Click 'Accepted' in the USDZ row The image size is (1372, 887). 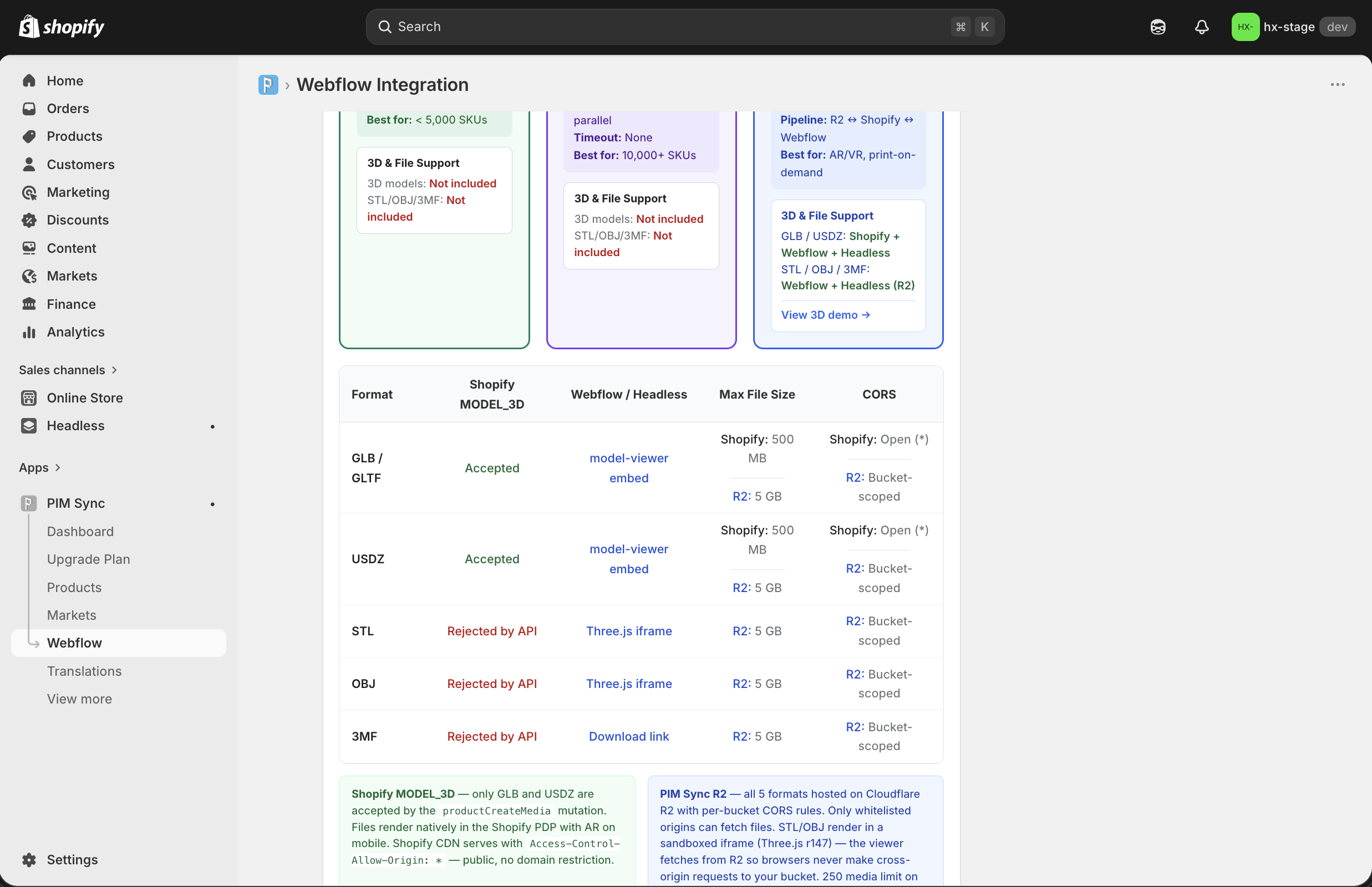click(492, 559)
